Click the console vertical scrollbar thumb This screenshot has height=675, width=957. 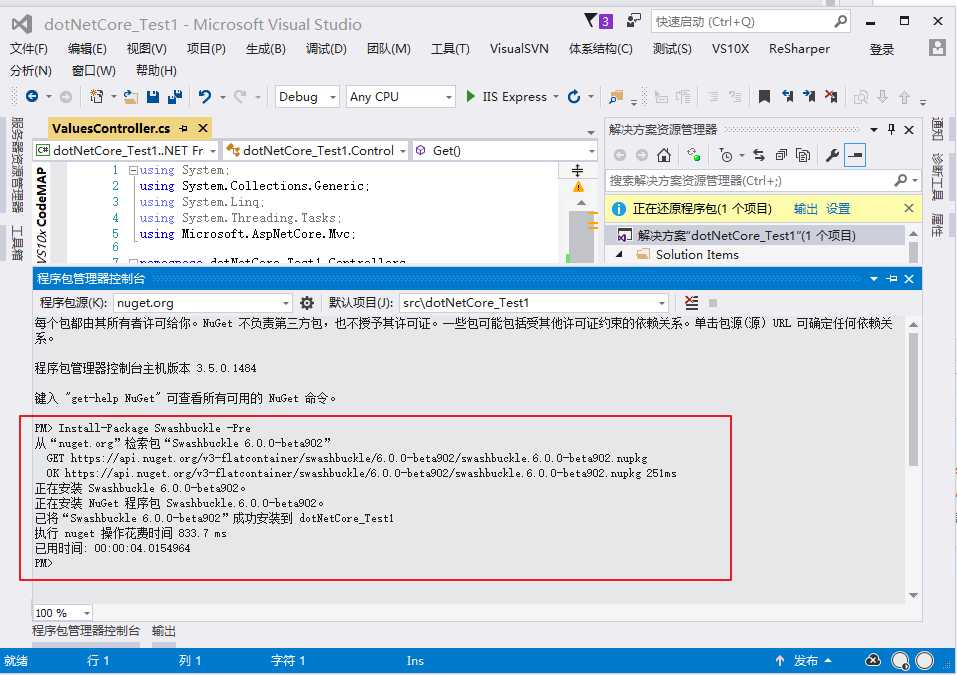point(913,400)
